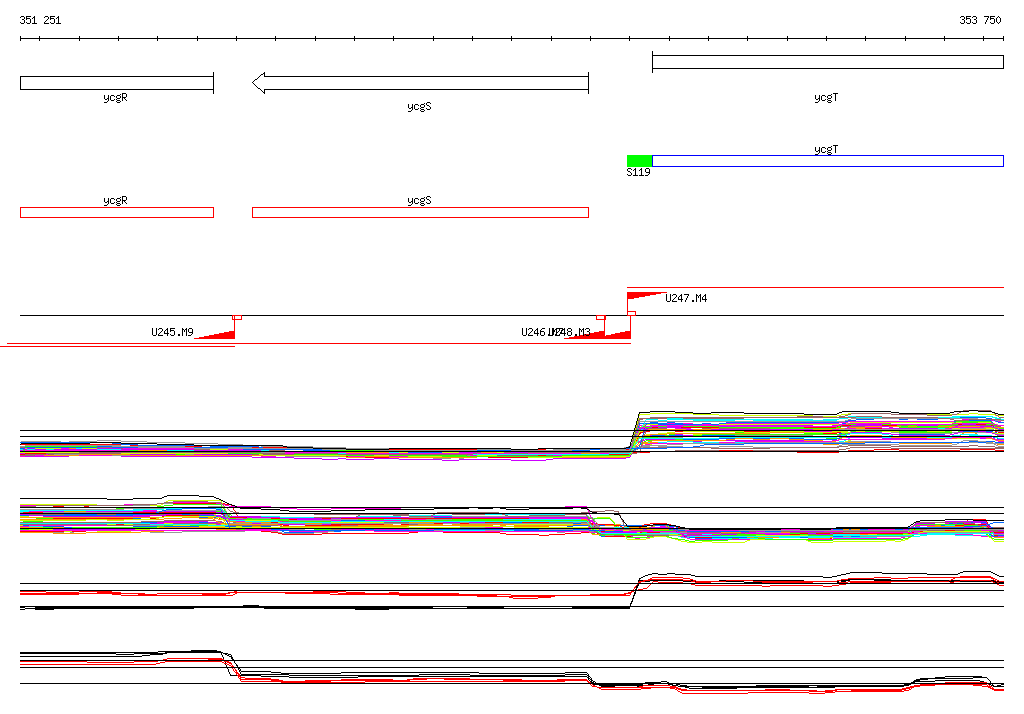1024x714 pixels.
Task: Click the ycgS leftward arrow gene
Action: 421,83
